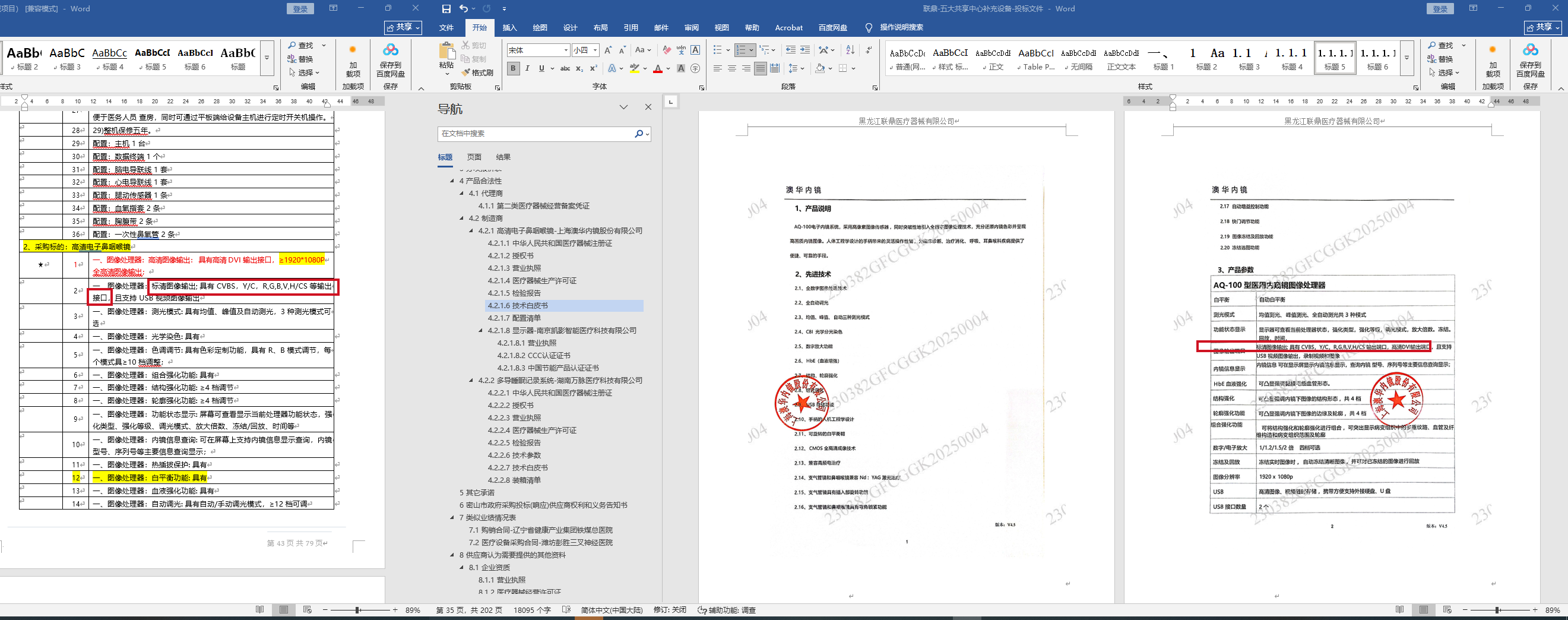Click the Undo arrow icon
This screenshot has height=620, width=1568.
click(464, 8)
